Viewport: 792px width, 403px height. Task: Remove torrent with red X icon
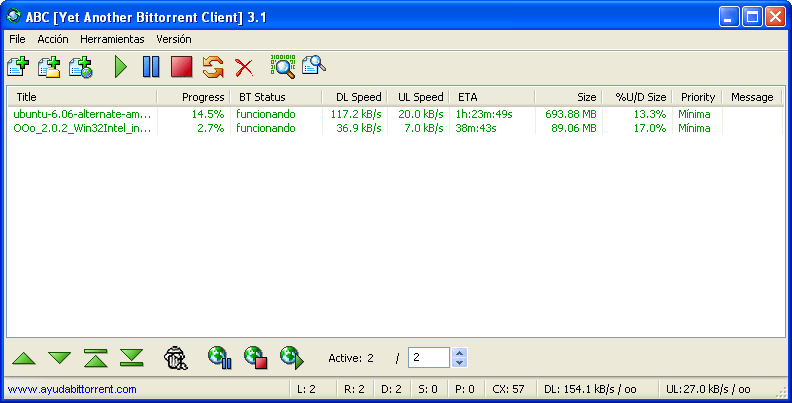pos(244,67)
